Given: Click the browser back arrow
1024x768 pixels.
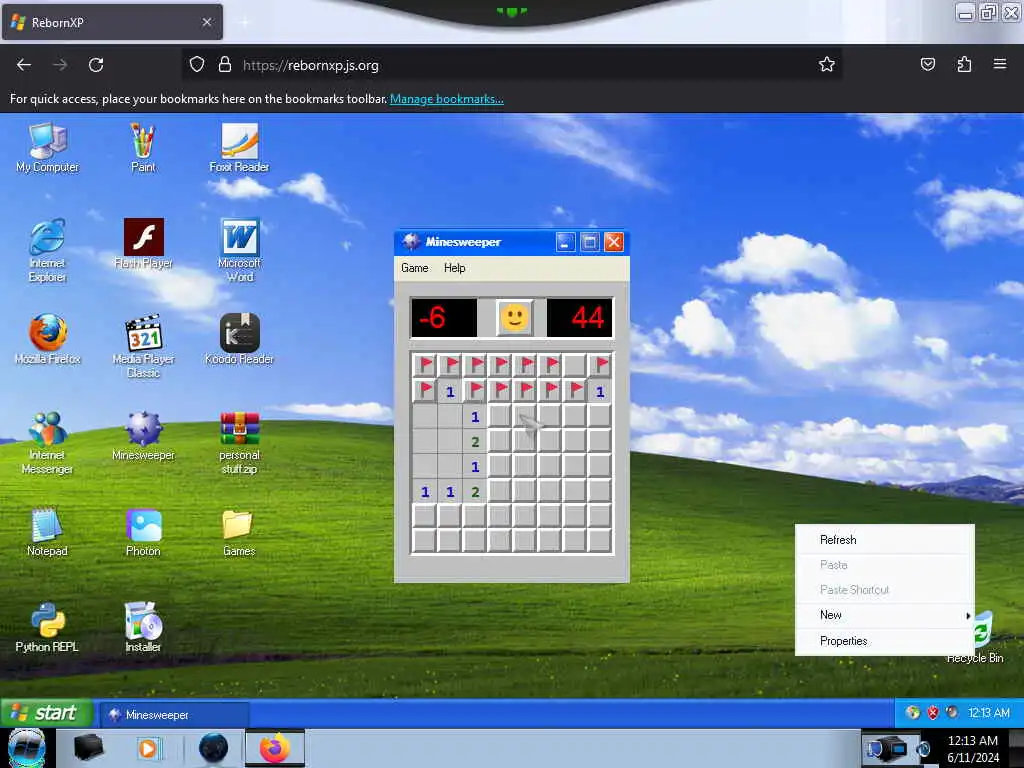Looking at the screenshot, I should (x=24, y=65).
